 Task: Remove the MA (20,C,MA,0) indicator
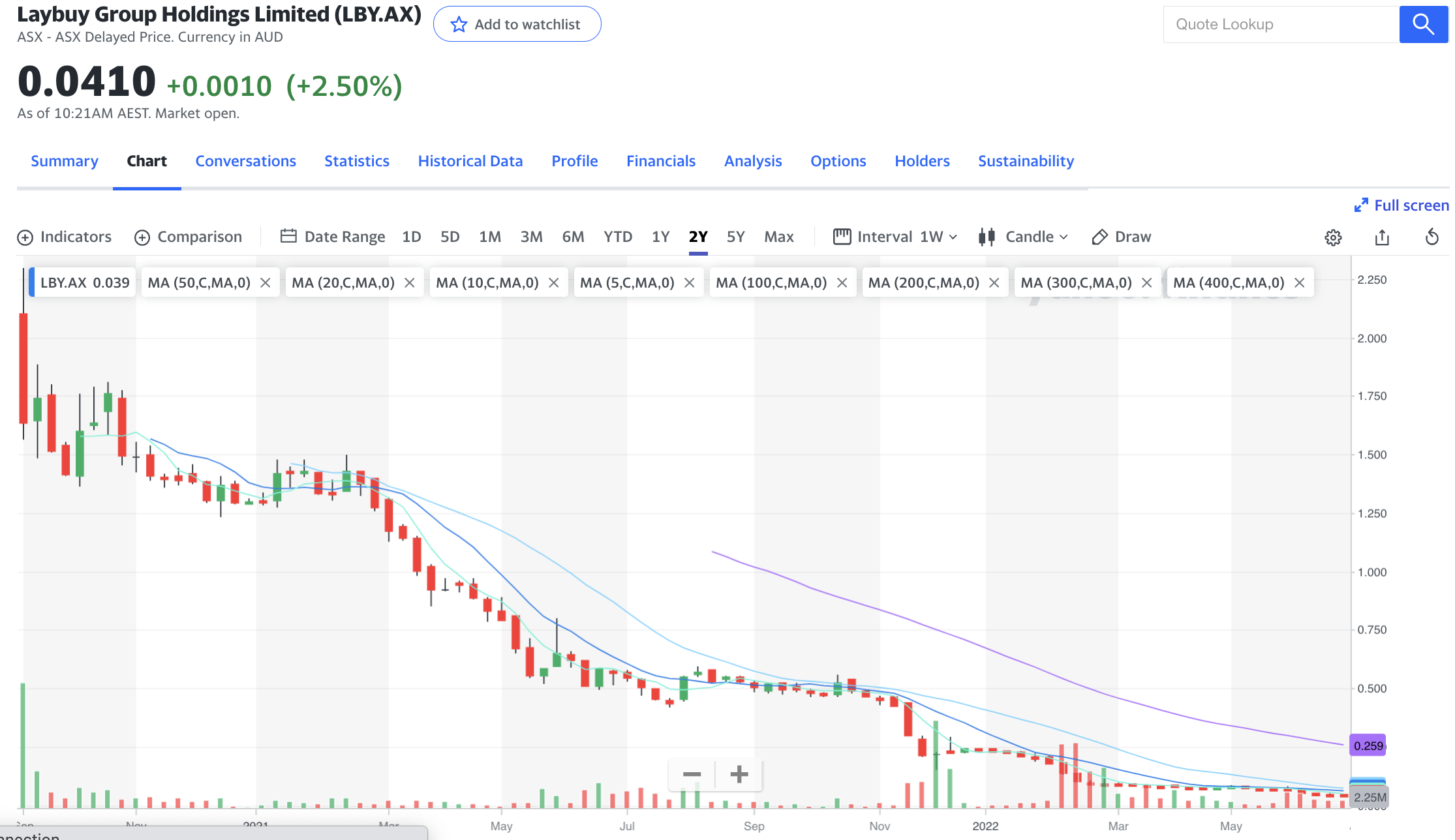pos(410,282)
